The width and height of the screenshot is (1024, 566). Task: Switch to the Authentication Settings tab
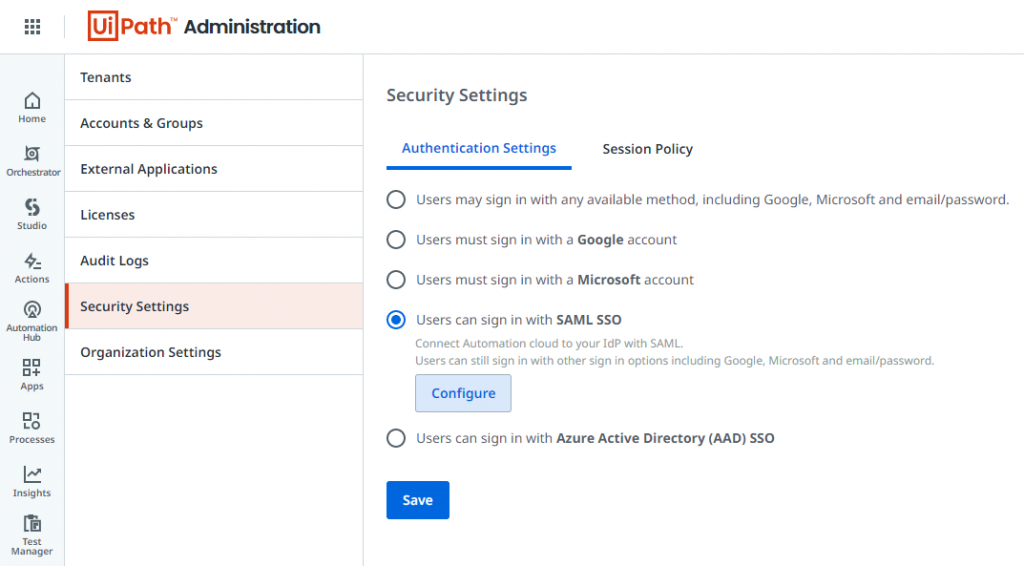pyautogui.click(x=479, y=149)
